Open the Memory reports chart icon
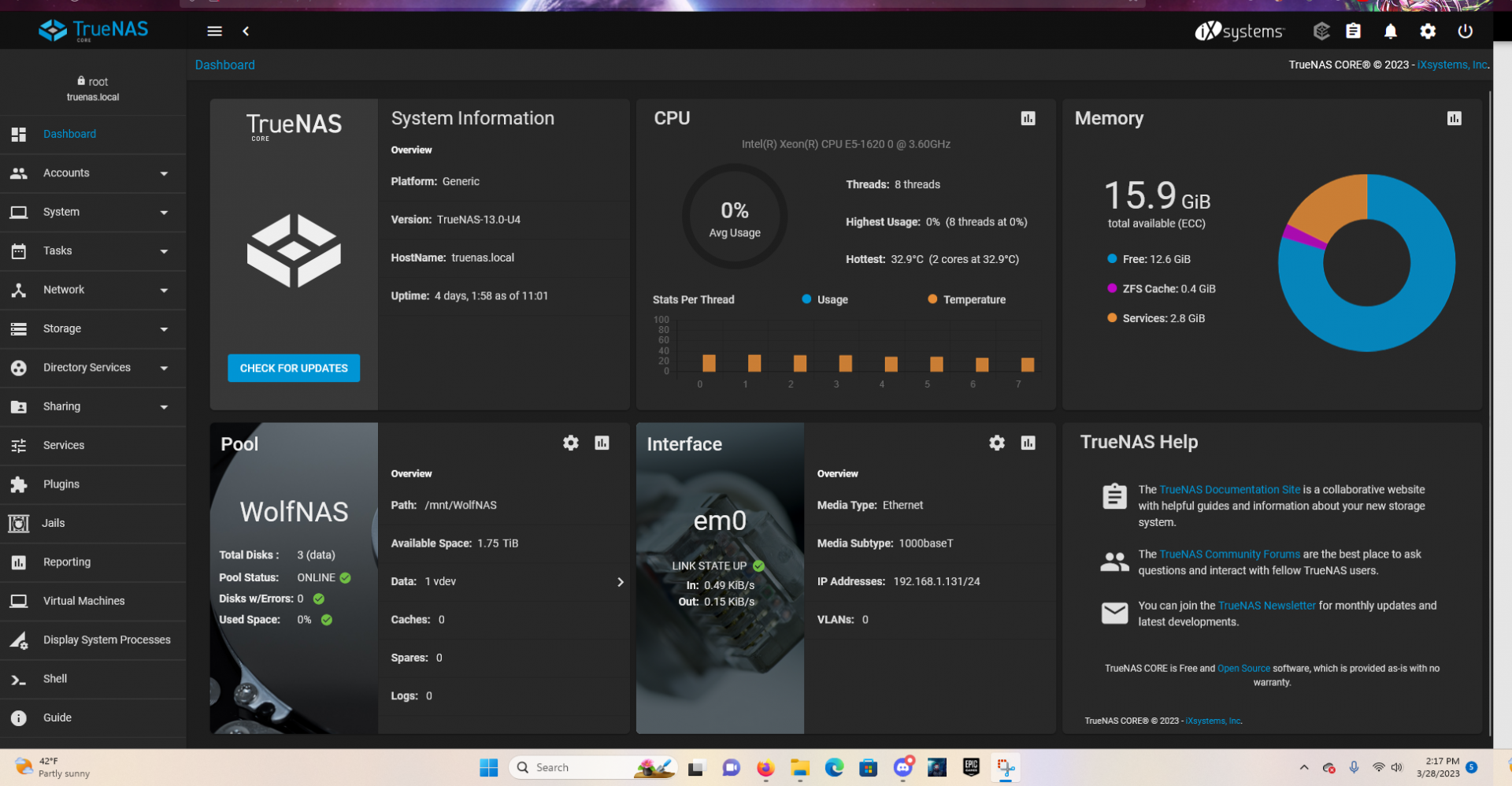 1454,118
